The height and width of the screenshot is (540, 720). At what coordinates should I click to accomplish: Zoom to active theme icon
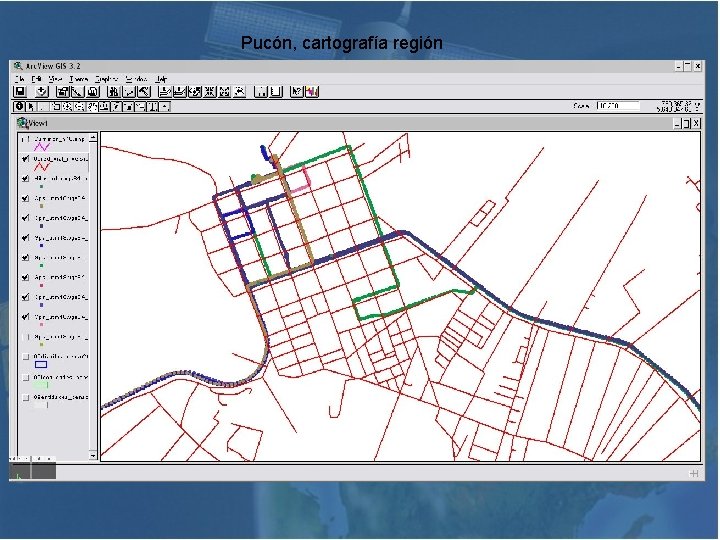click(179, 92)
